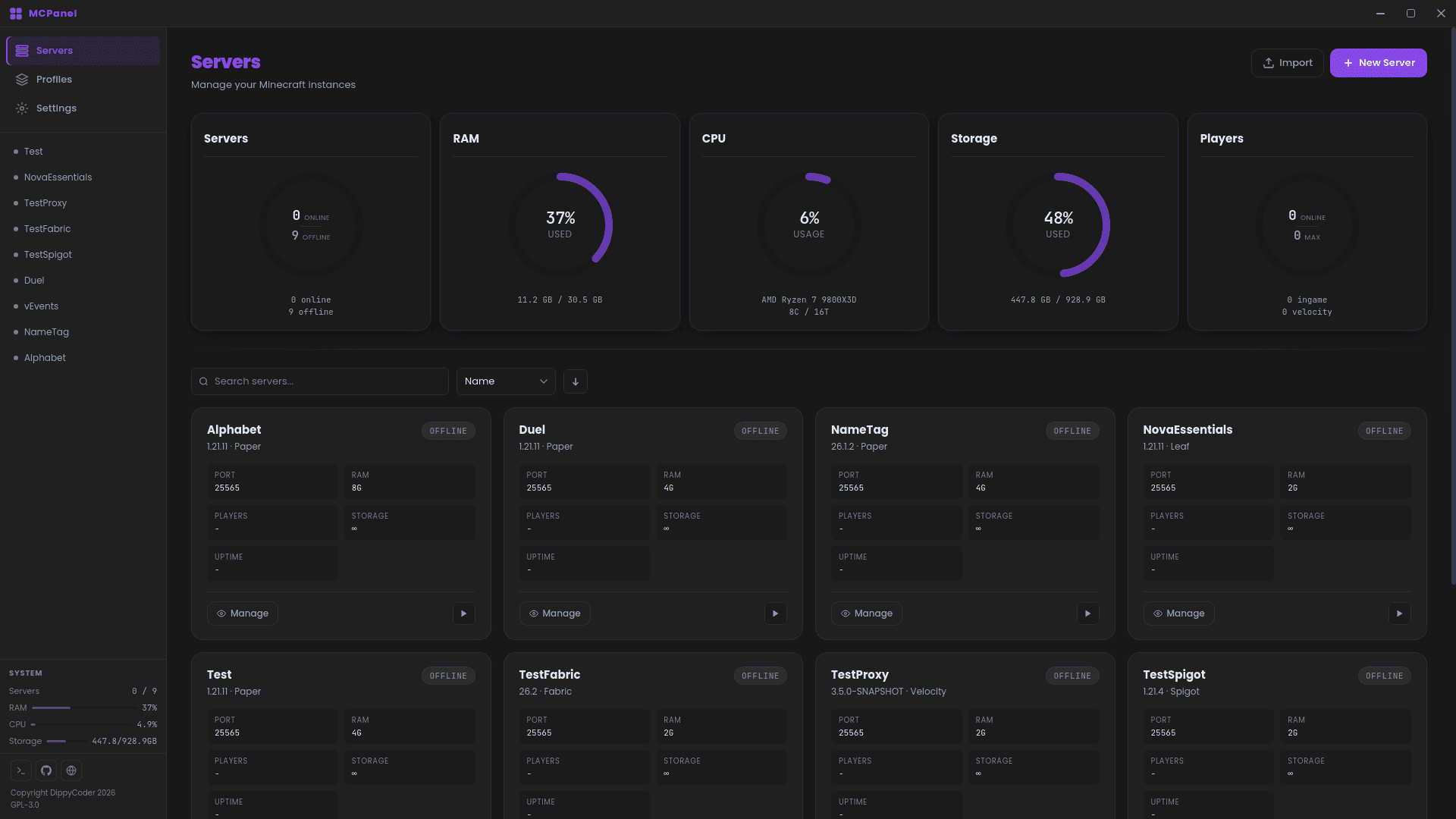Start the Alphabet server with play icon
1456x819 pixels.
464,613
